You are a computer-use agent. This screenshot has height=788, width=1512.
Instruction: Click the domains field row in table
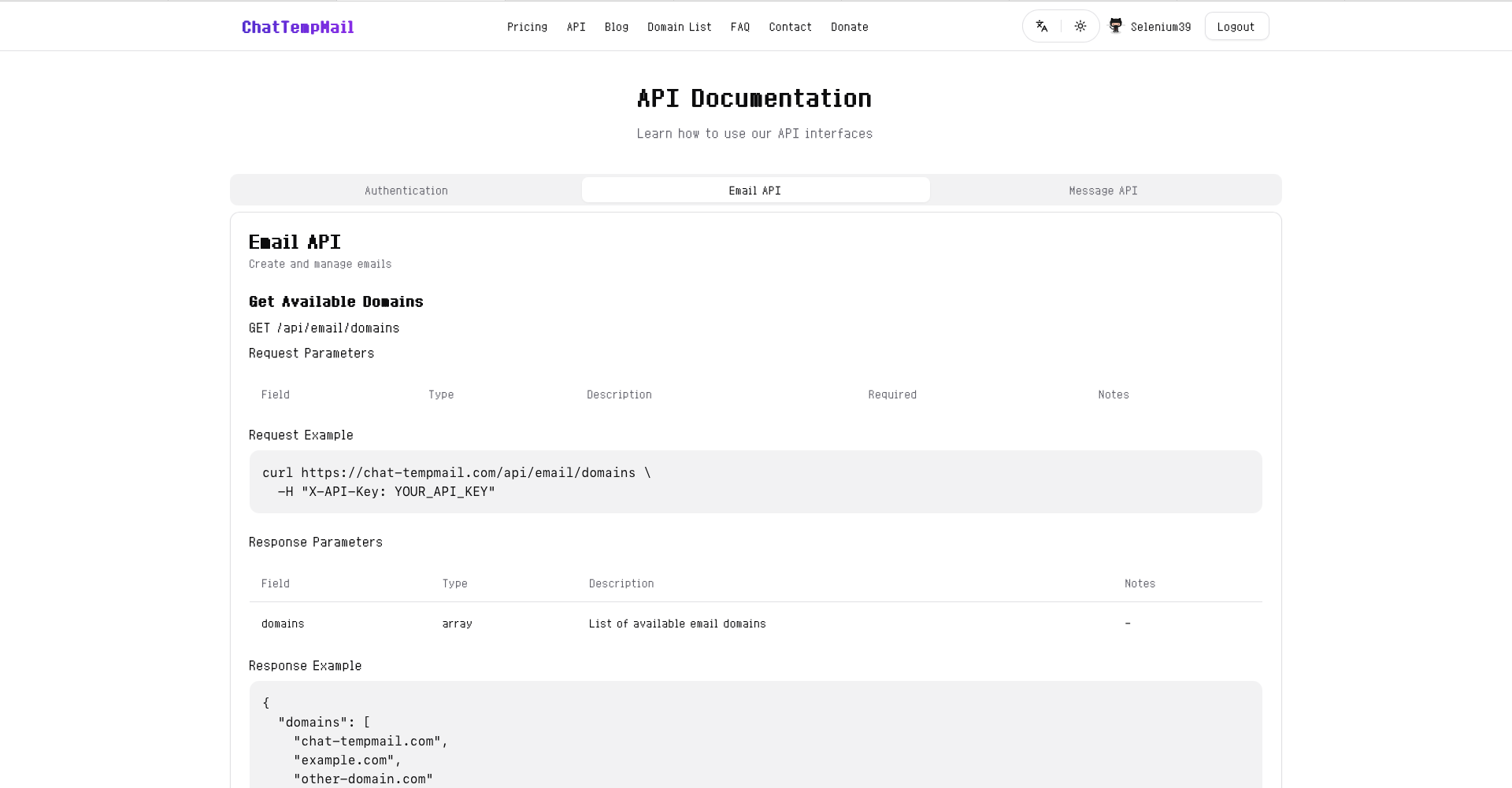[x=755, y=623]
